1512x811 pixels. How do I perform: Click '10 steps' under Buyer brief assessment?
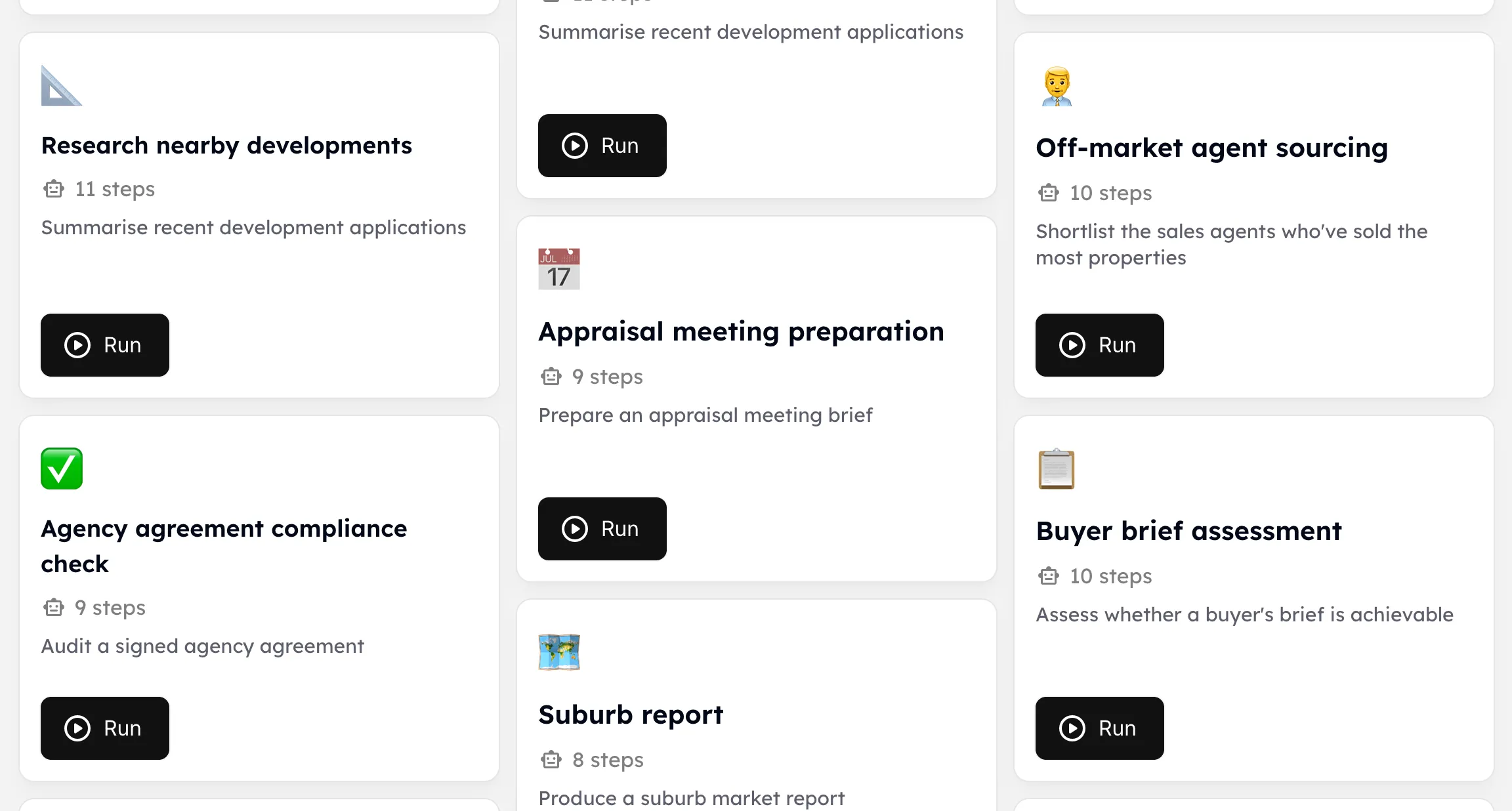1111,576
